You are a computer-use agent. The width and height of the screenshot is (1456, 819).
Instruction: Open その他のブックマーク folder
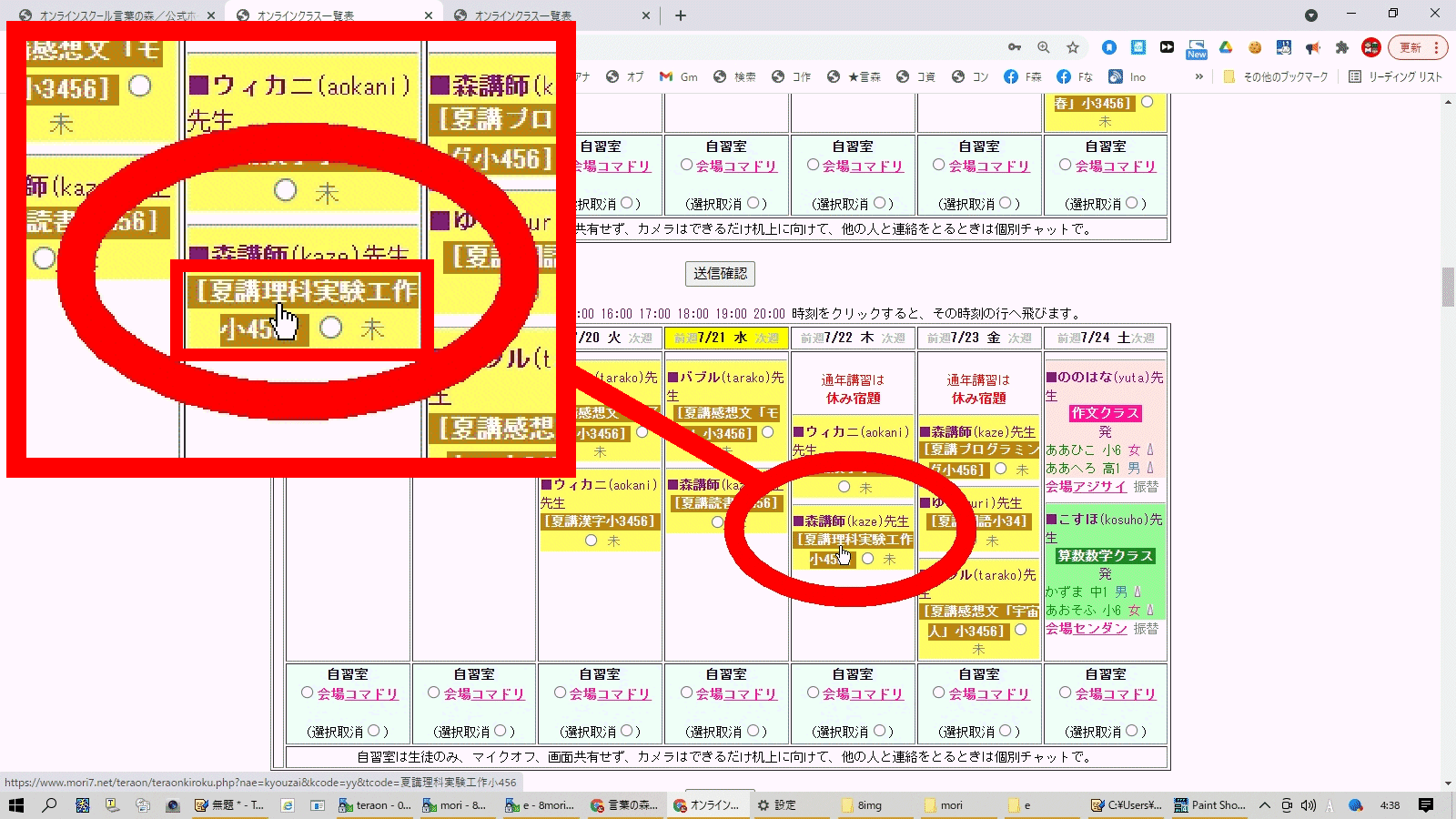1276,77
